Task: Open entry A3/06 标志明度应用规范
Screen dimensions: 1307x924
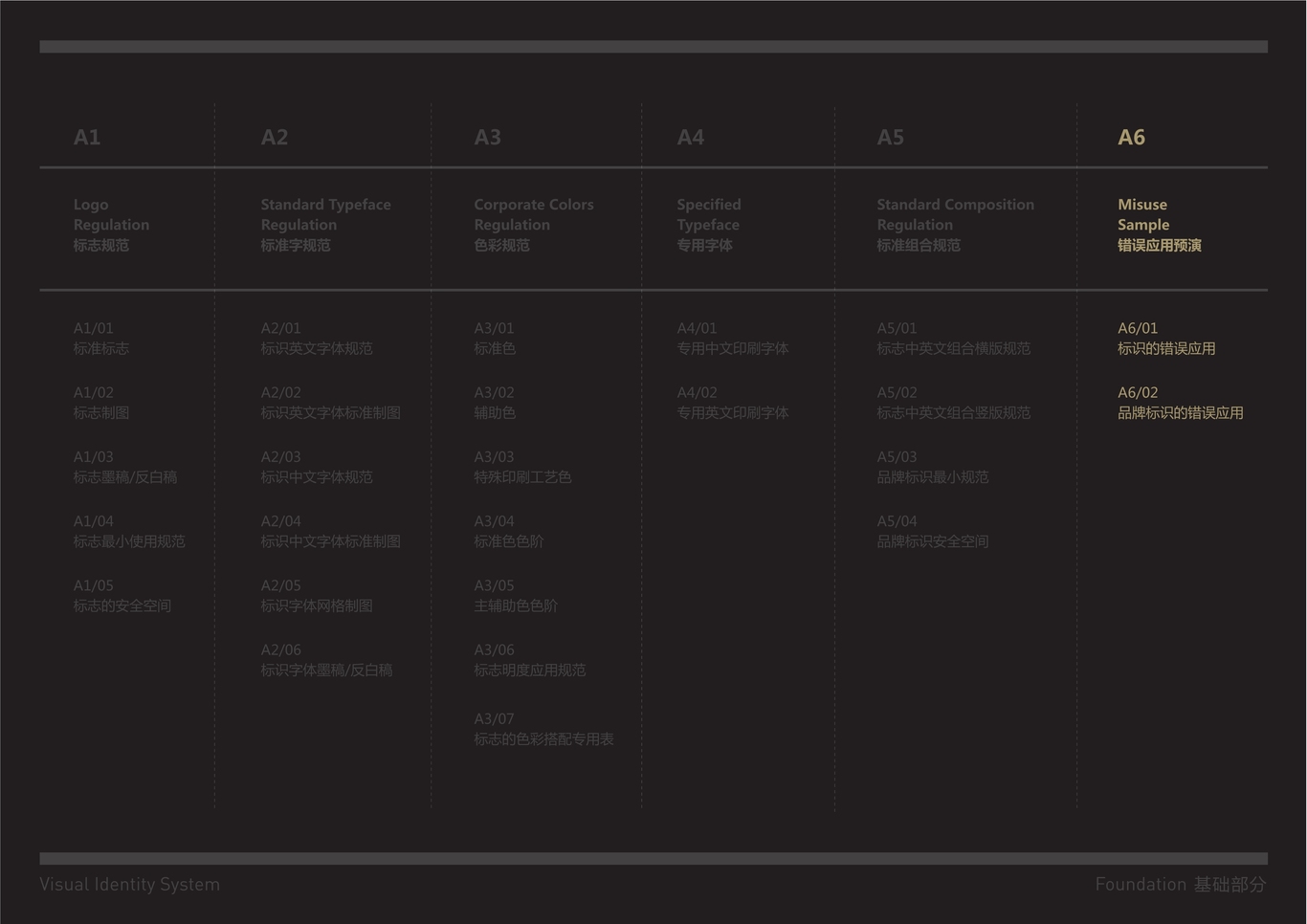Action: pos(530,660)
